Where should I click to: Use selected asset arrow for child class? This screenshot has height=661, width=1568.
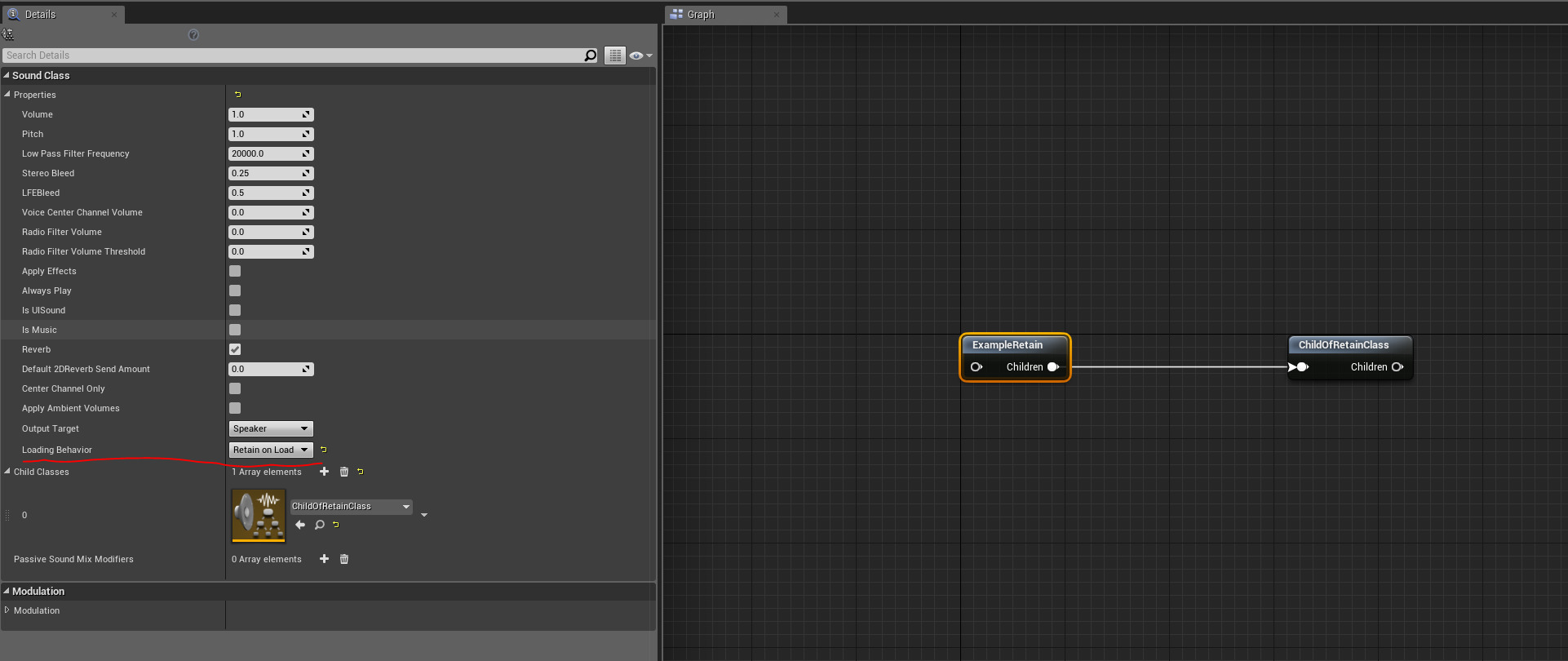(x=300, y=525)
